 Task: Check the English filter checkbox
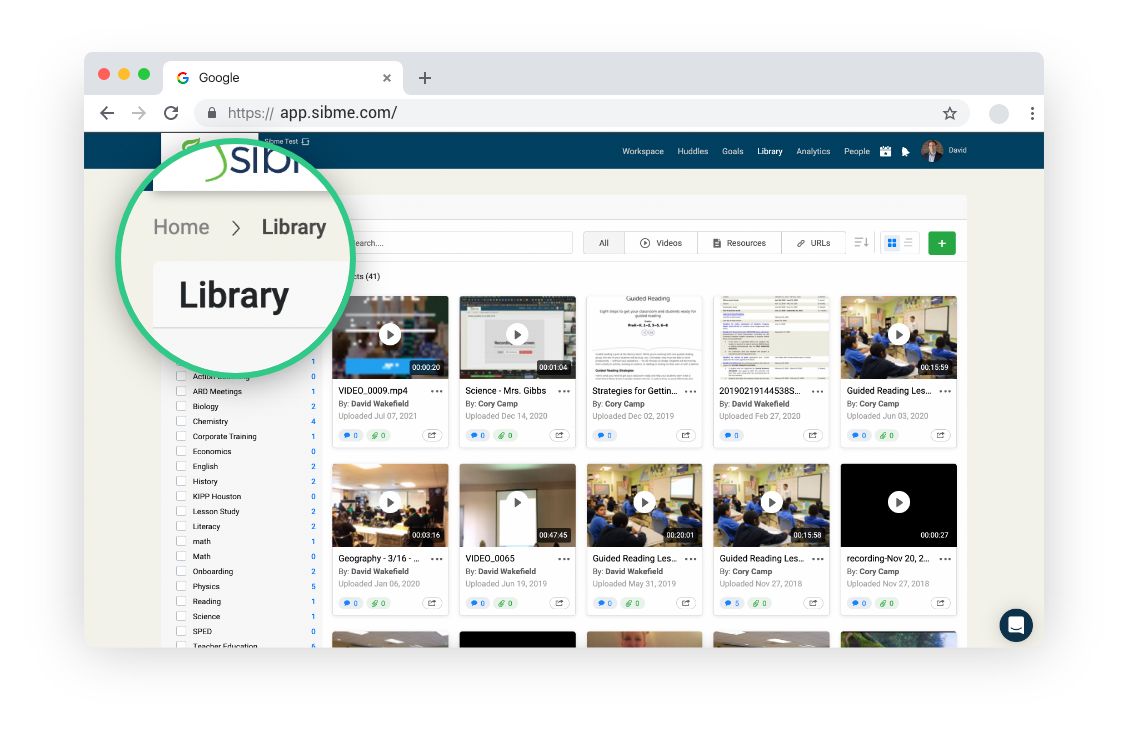181,466
